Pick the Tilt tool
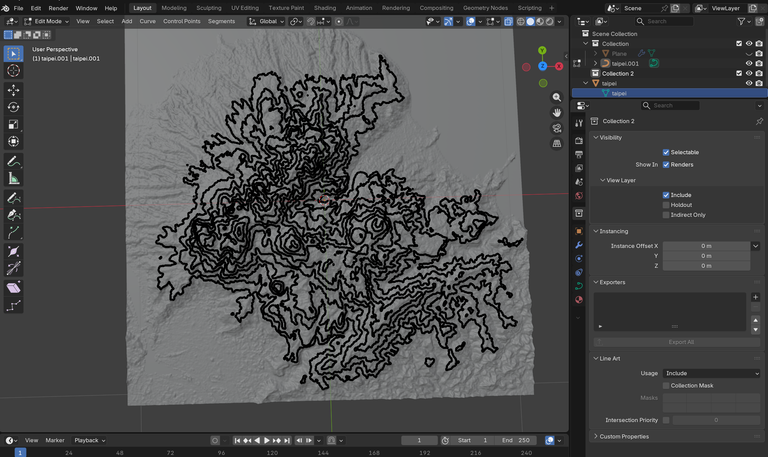This screenshot has height=457, width=768. 13,268
